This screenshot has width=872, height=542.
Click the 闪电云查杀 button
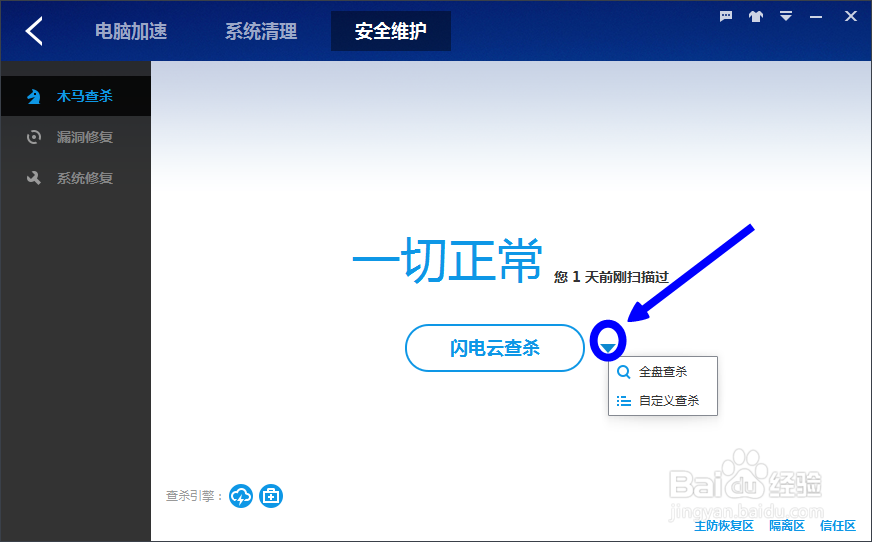[x=494, y=348]
